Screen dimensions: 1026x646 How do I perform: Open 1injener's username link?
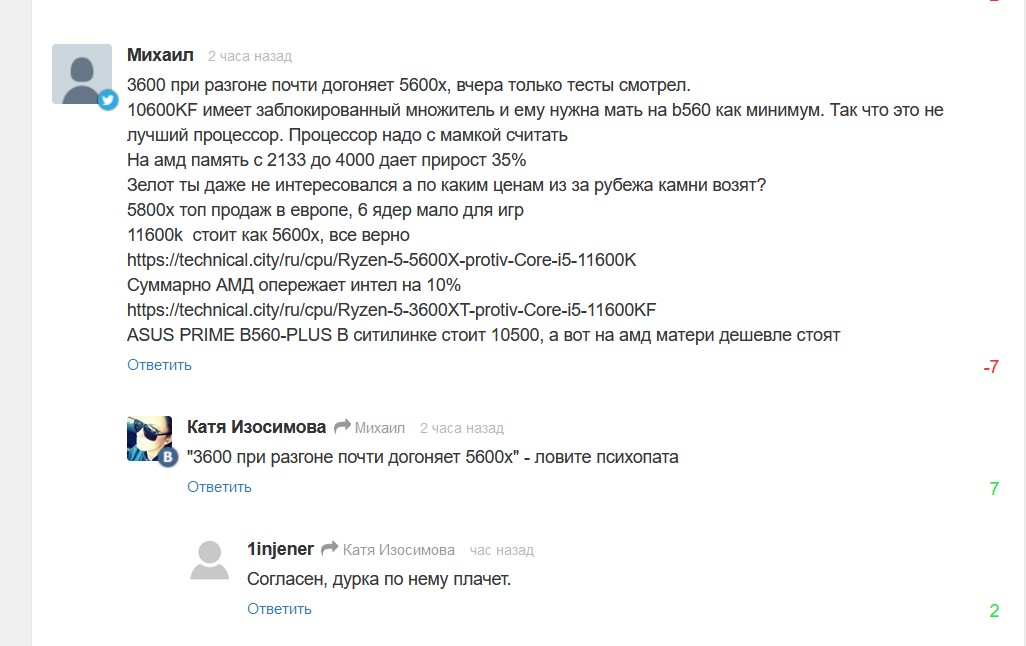(280, 549)
